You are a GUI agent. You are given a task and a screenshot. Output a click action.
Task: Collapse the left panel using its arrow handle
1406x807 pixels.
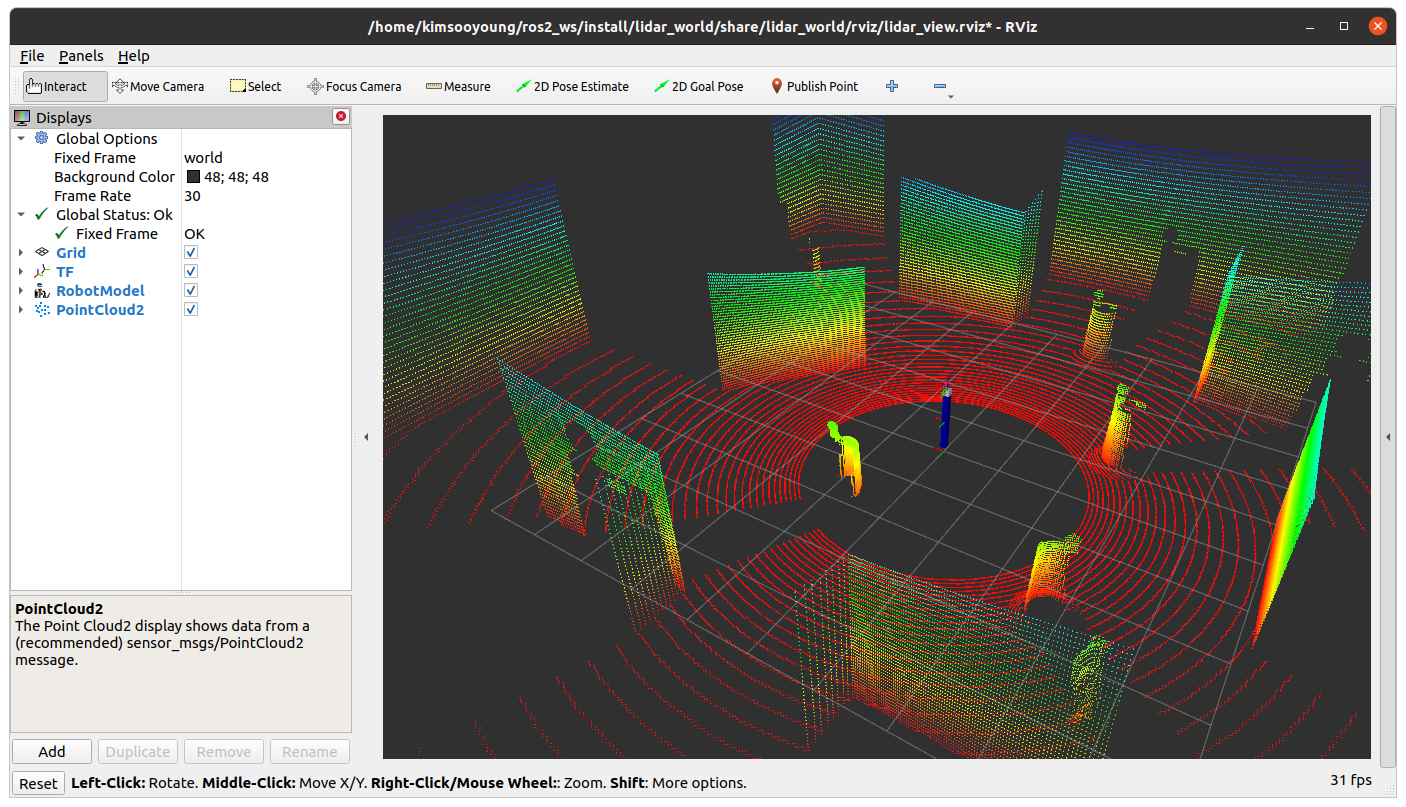[x=366, y=437]
